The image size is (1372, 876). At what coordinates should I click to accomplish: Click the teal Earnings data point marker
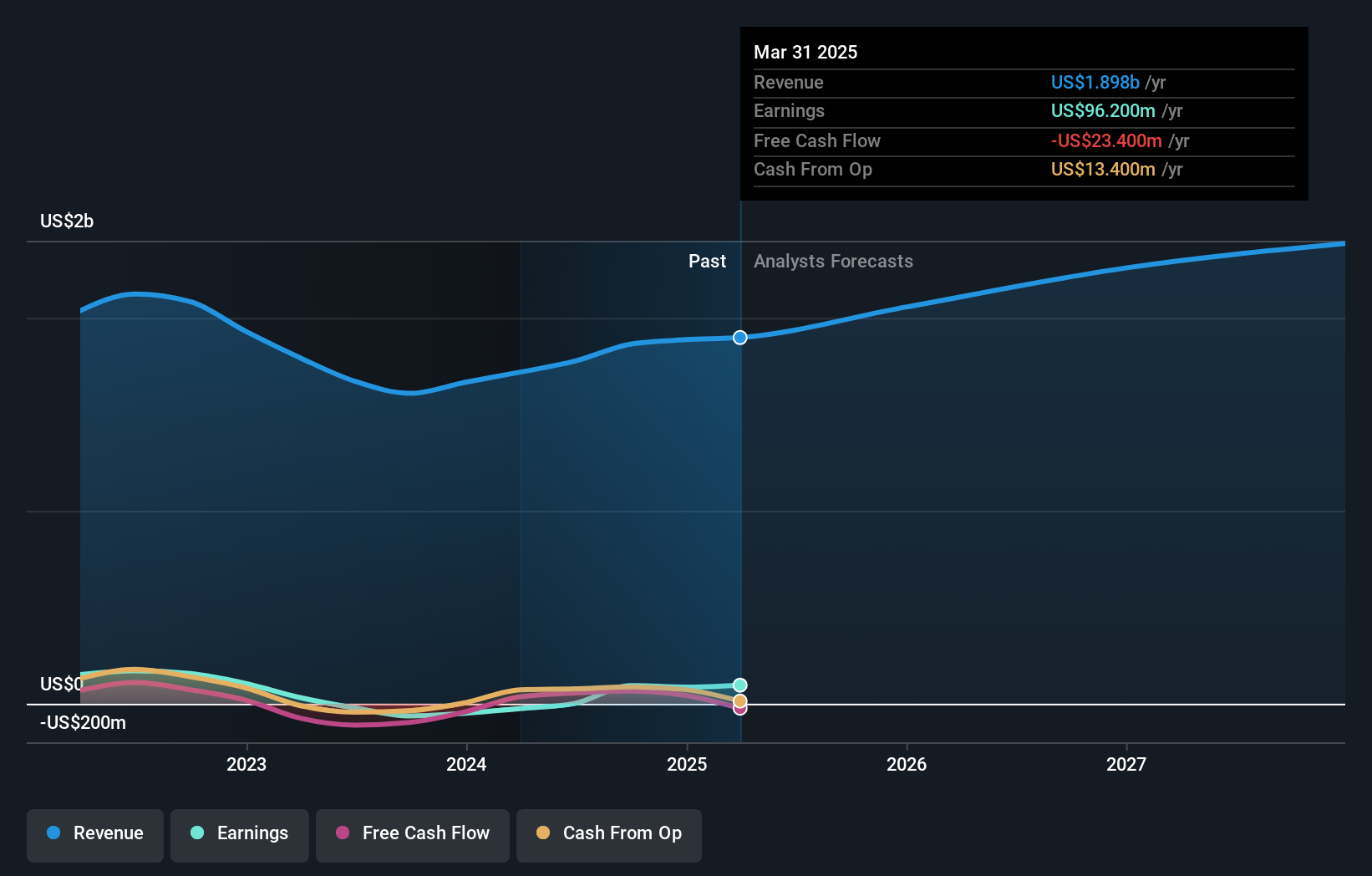740,685
